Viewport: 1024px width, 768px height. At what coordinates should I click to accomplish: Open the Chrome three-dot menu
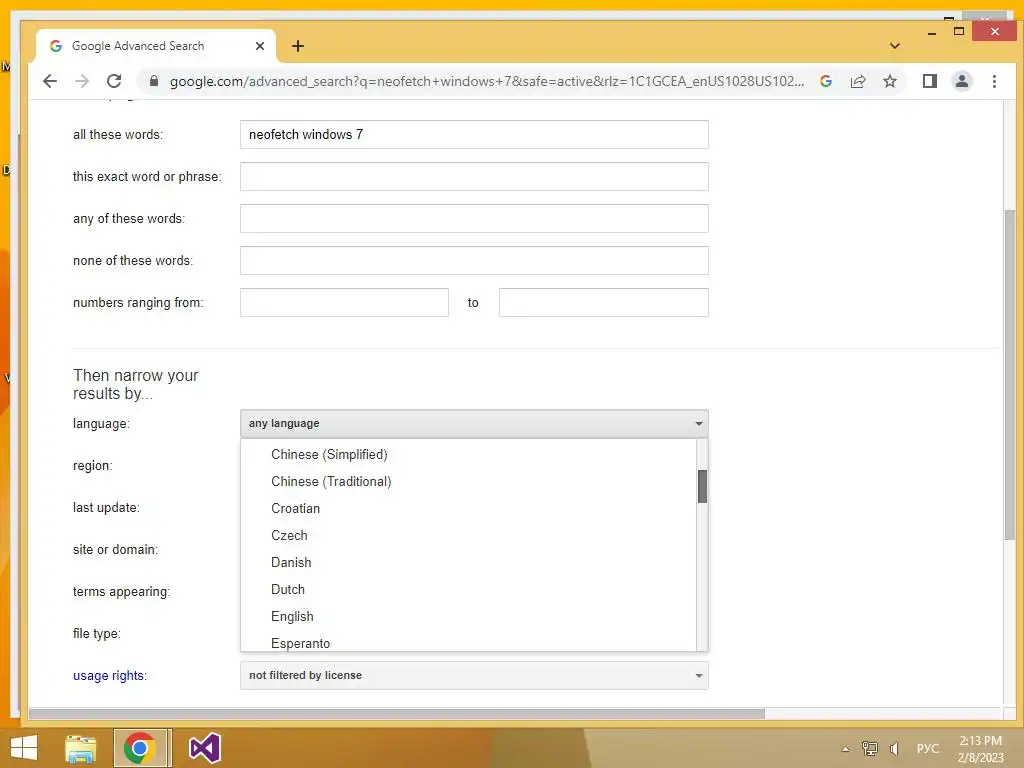point(994,81)
